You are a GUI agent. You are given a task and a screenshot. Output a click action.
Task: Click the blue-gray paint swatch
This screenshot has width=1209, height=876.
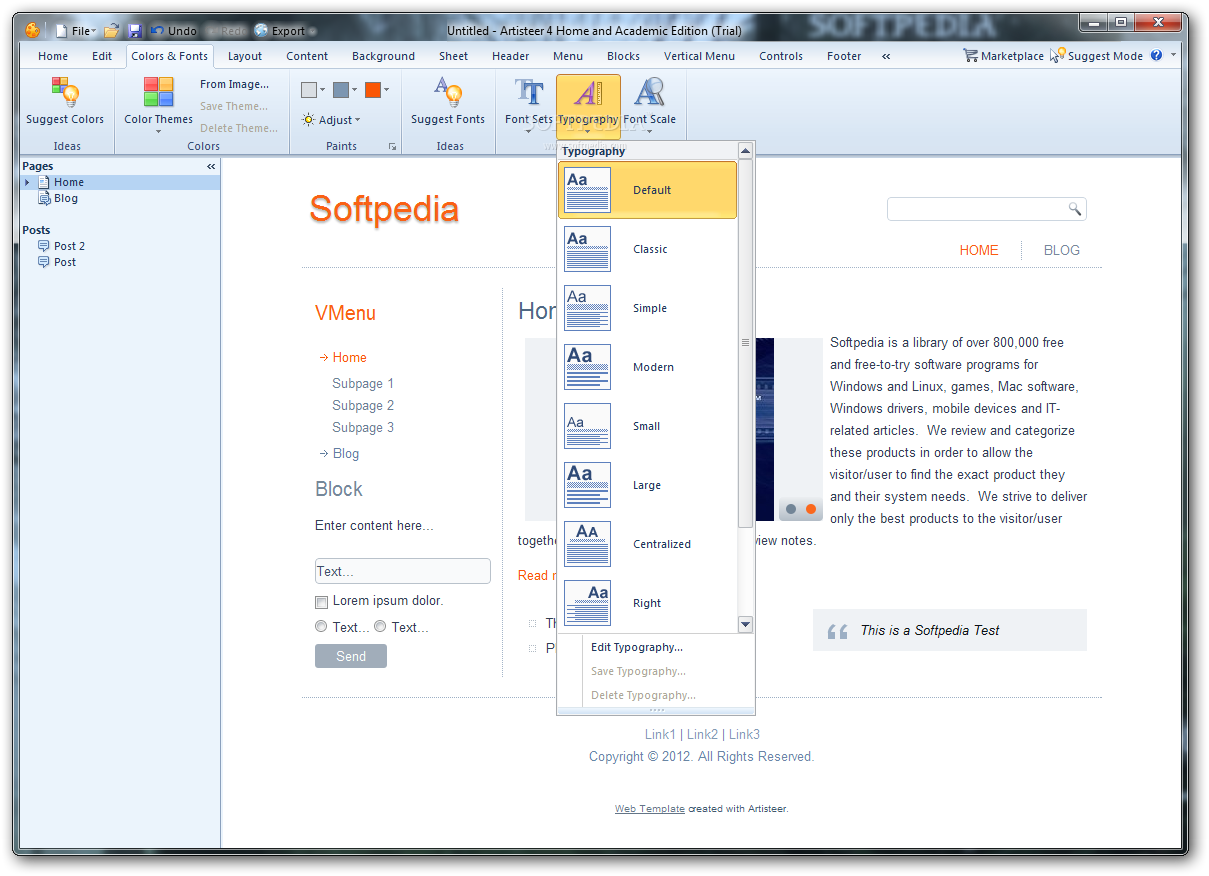pos(341,90)
